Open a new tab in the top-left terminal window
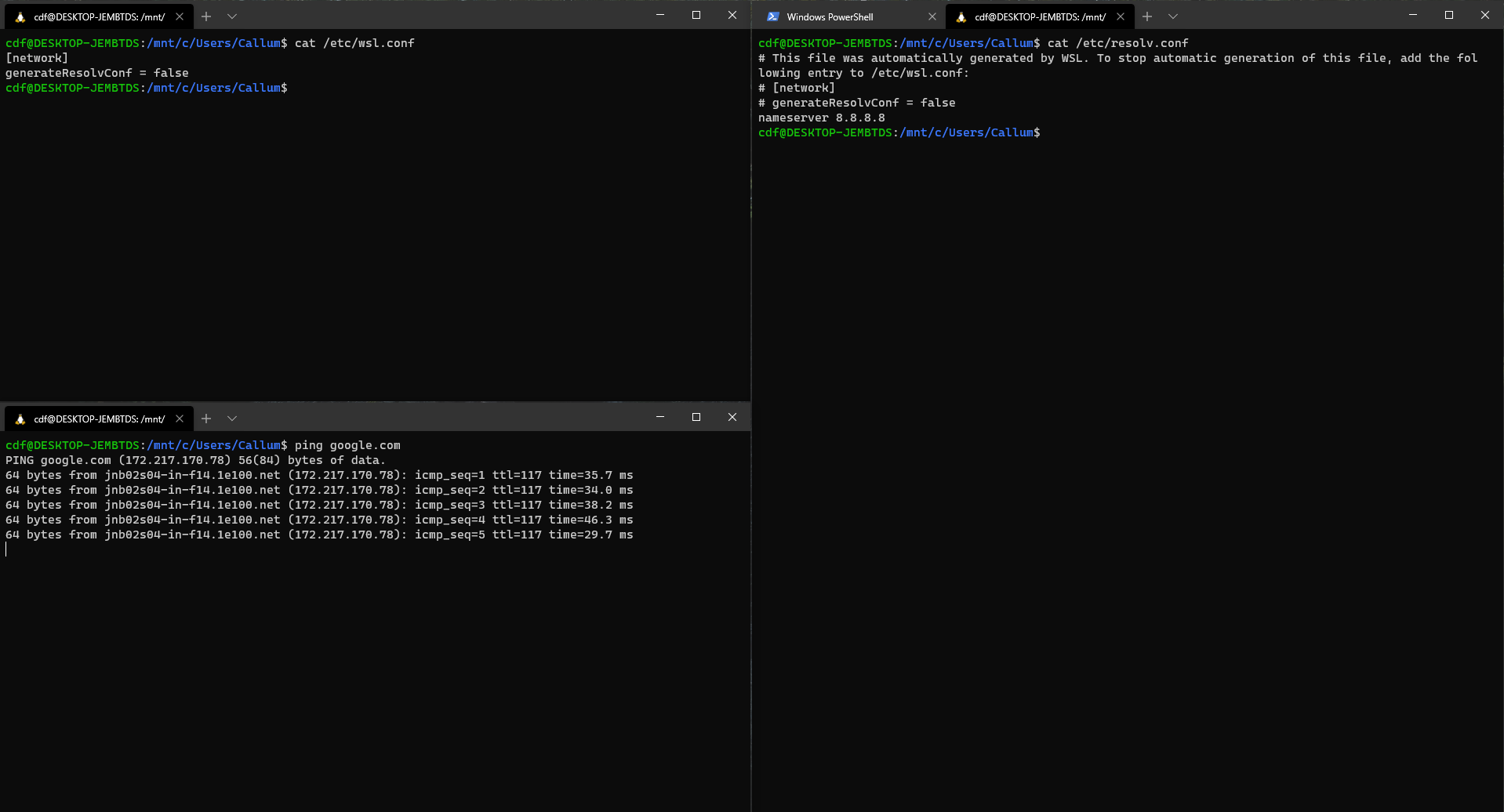The image size is (1504, 812). point(206,16)
